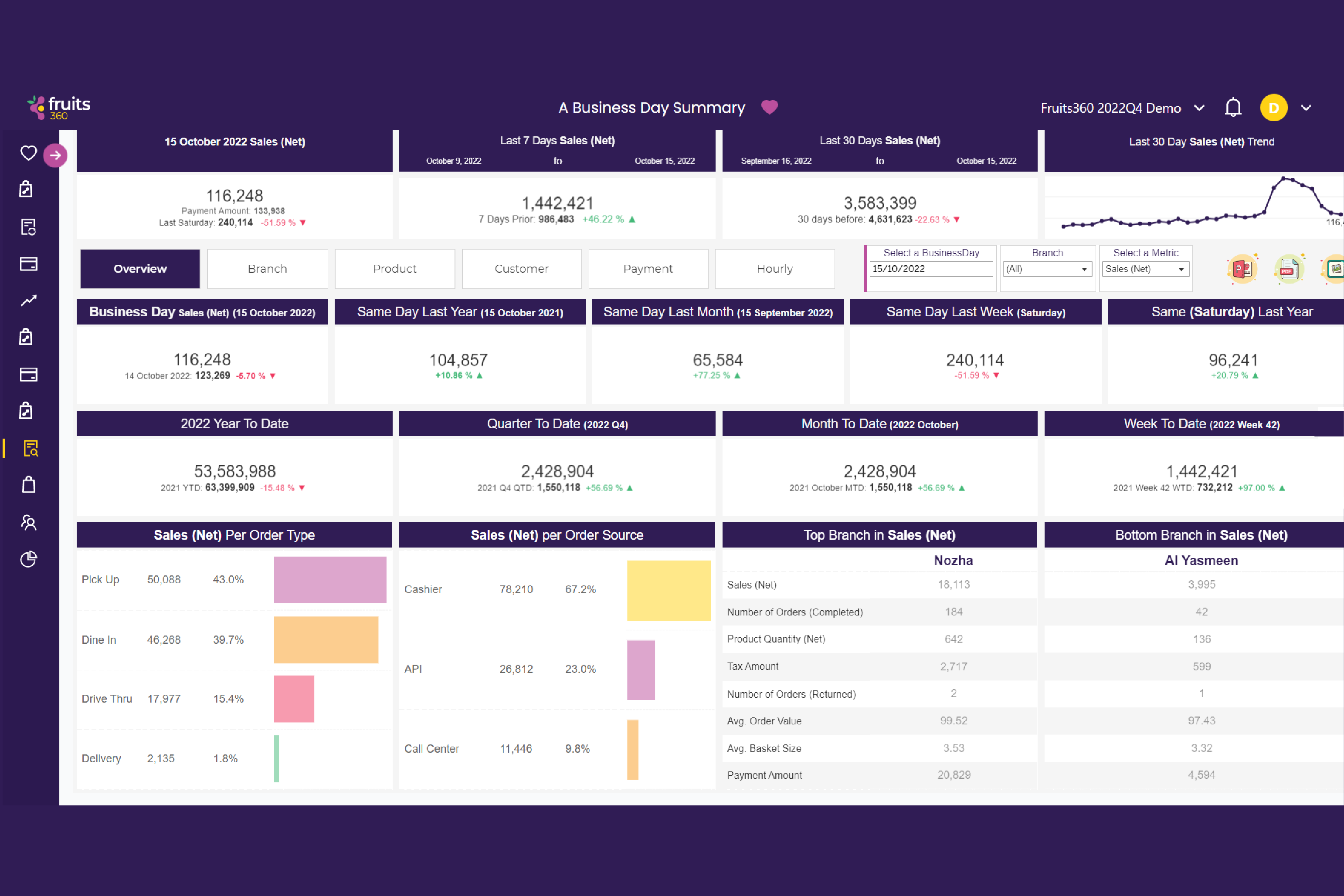Open the notifications bell icon
The height and width of the screenshot is (896, 1344).
pos(1232,108)
